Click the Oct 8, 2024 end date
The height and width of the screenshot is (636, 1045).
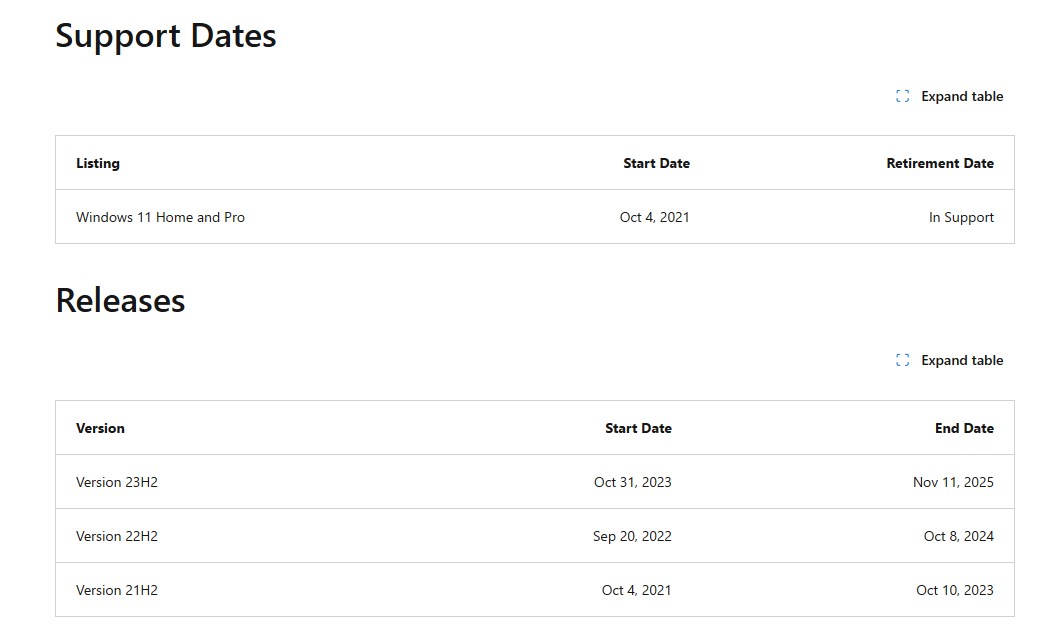pyautogui.click(x=958, y=536)
